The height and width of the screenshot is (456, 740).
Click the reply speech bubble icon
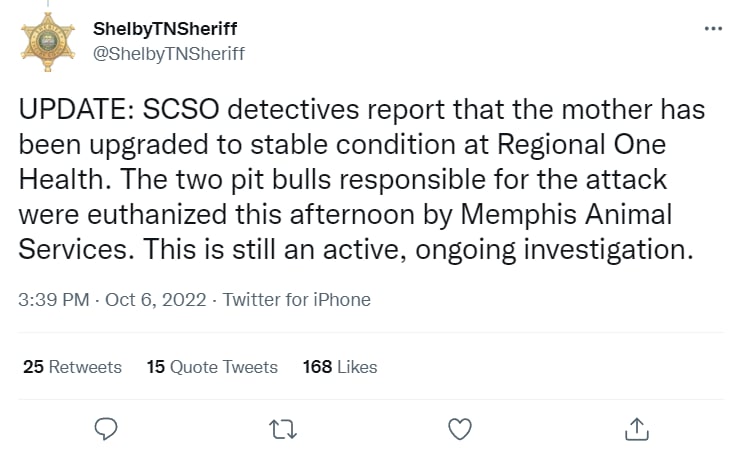point(106,429)
